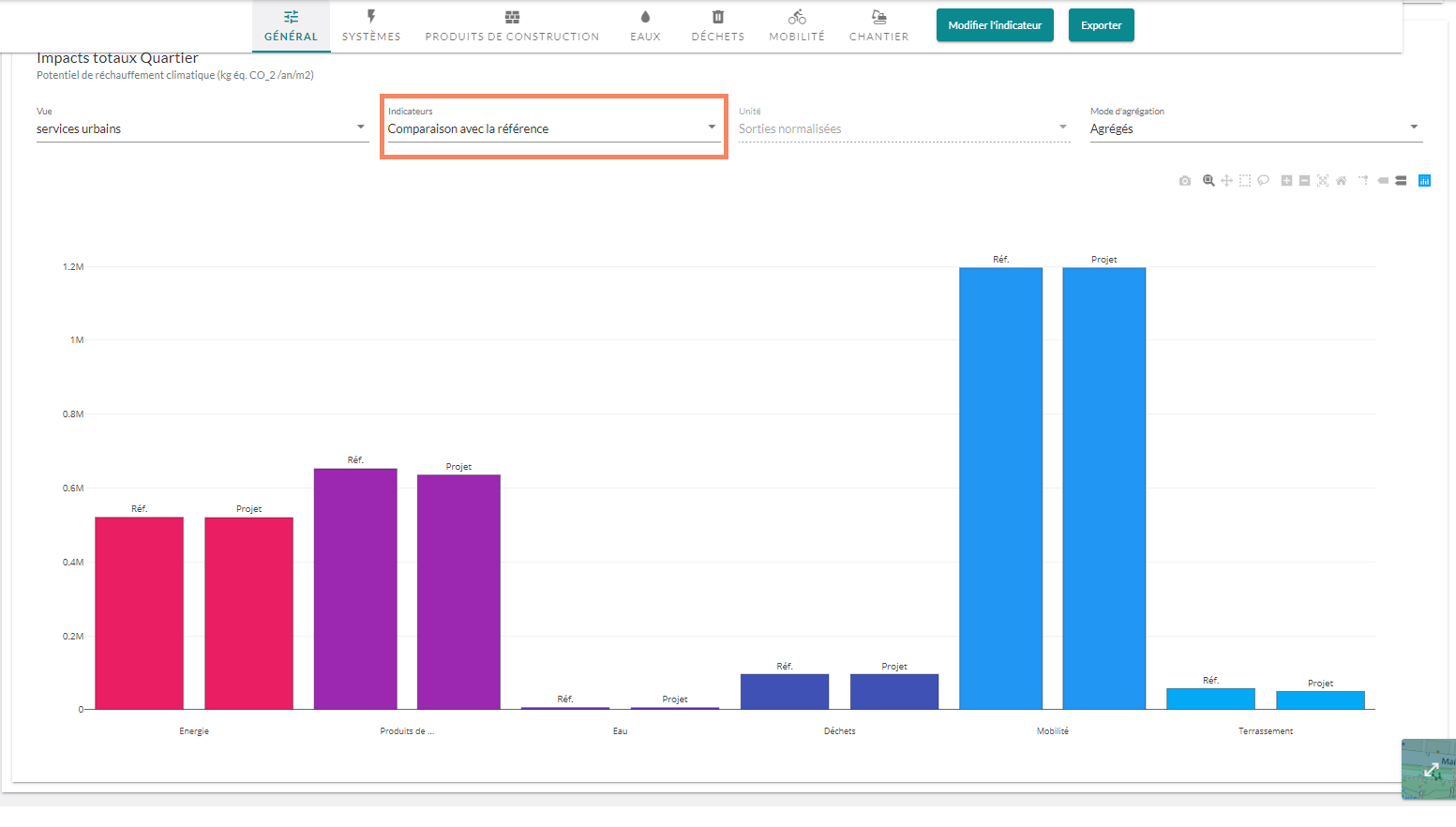Viewport: 1456px width, 827px height.
Task: Click the chart Zoom In plus icon
Action: [x=1286, y=181]
